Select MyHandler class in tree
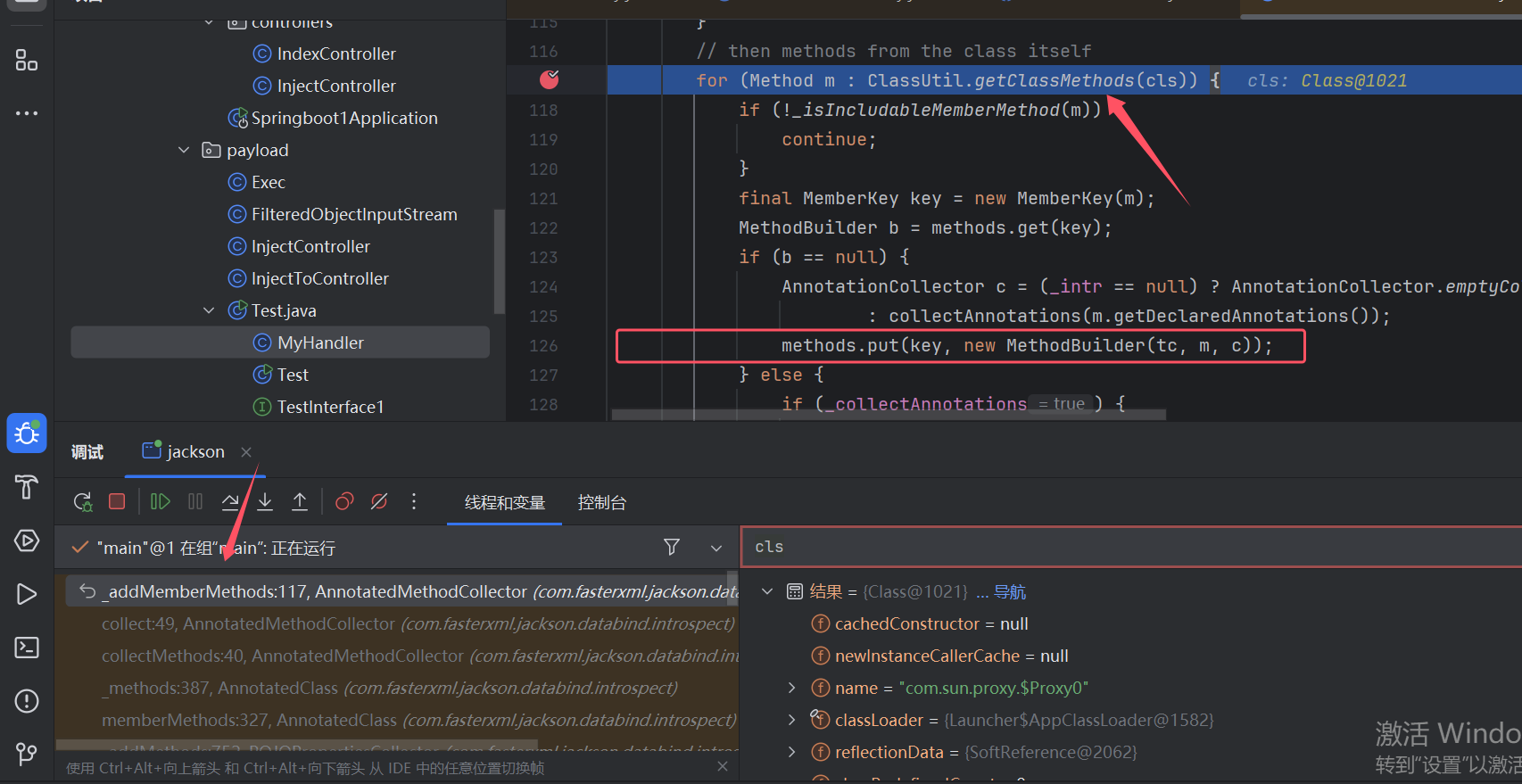Viewport: 1522px width, 784px height. click(x=280, y=342)
